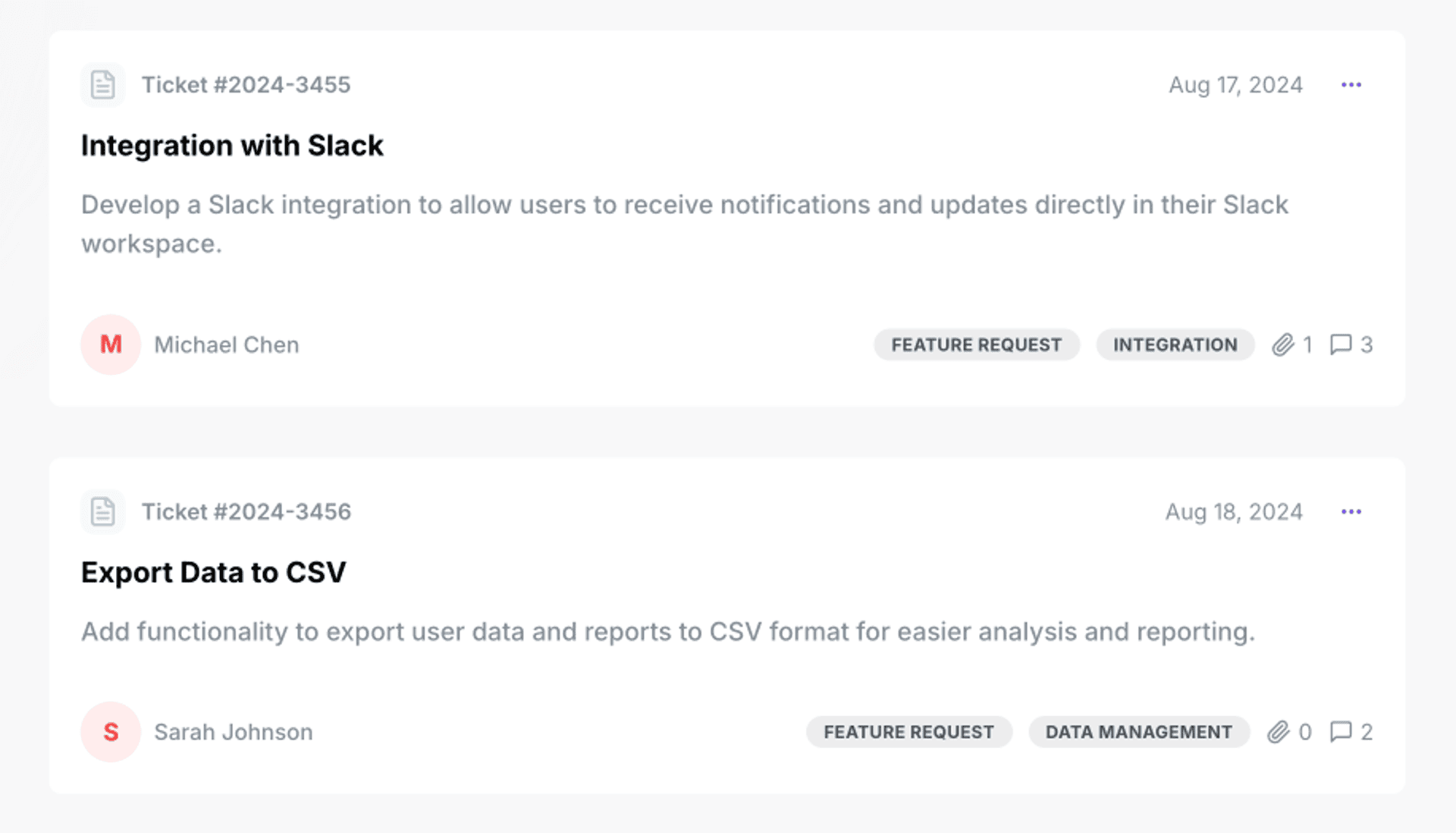Click the comment icon on Ticket #2024-3456
1456x833 pixels.
(x=1340, y=732)
